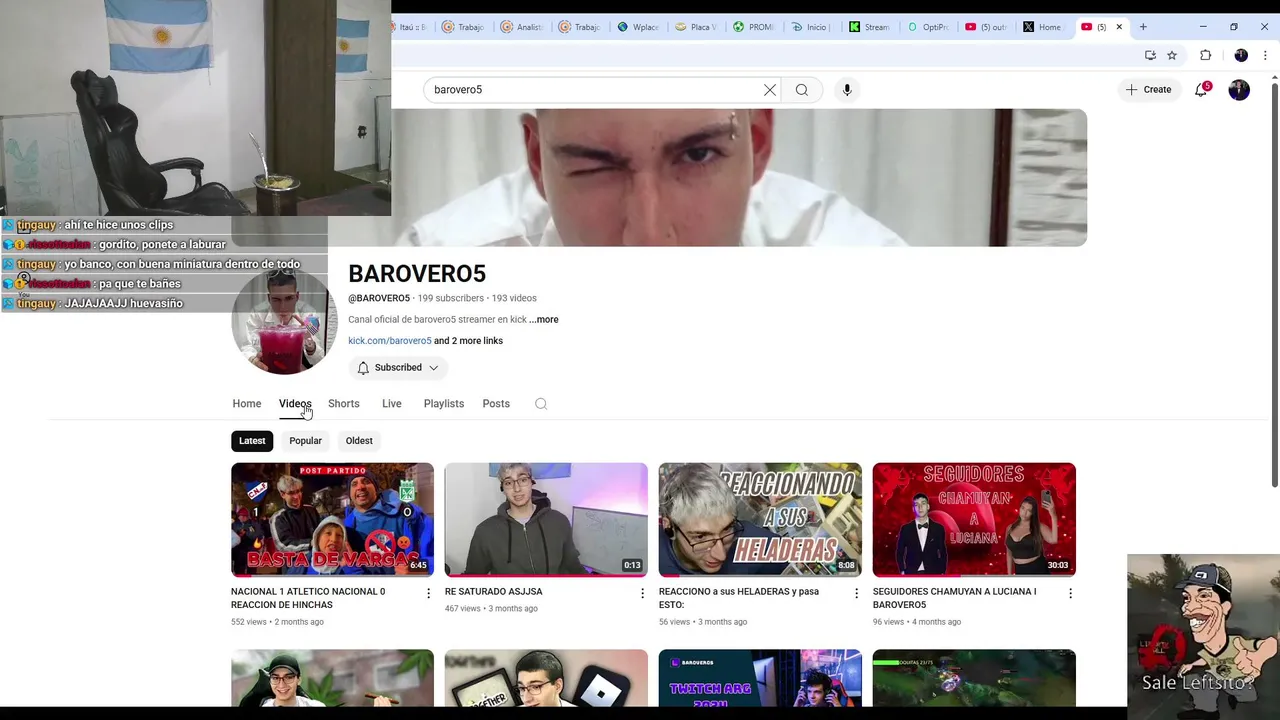Viewport: 1280px width, 720px height.
Task: Clear the barovero5 search text
Action: tap(770, 90)
